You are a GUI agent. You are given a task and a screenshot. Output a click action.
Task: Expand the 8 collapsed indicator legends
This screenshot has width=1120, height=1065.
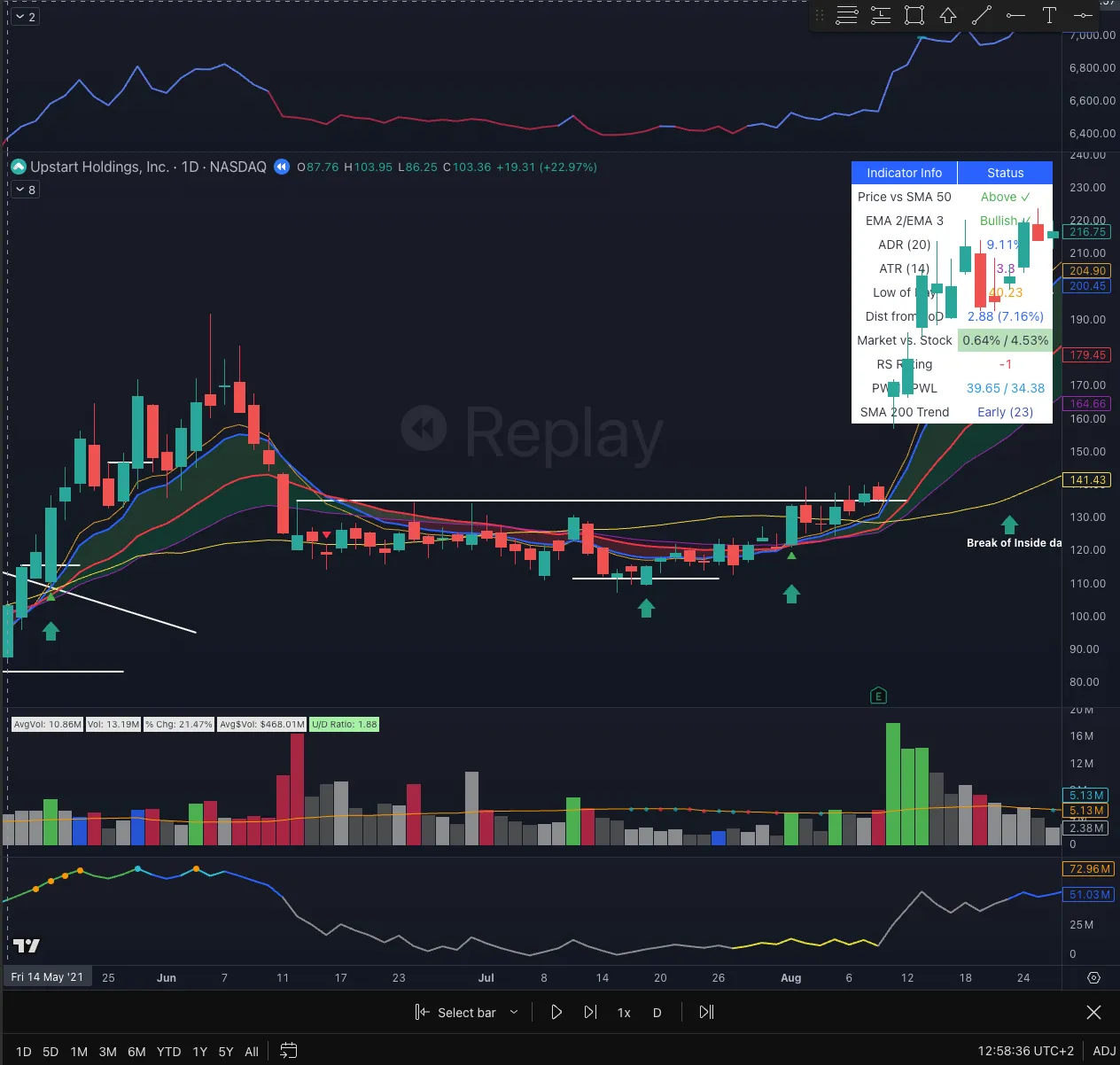[26, 190]
